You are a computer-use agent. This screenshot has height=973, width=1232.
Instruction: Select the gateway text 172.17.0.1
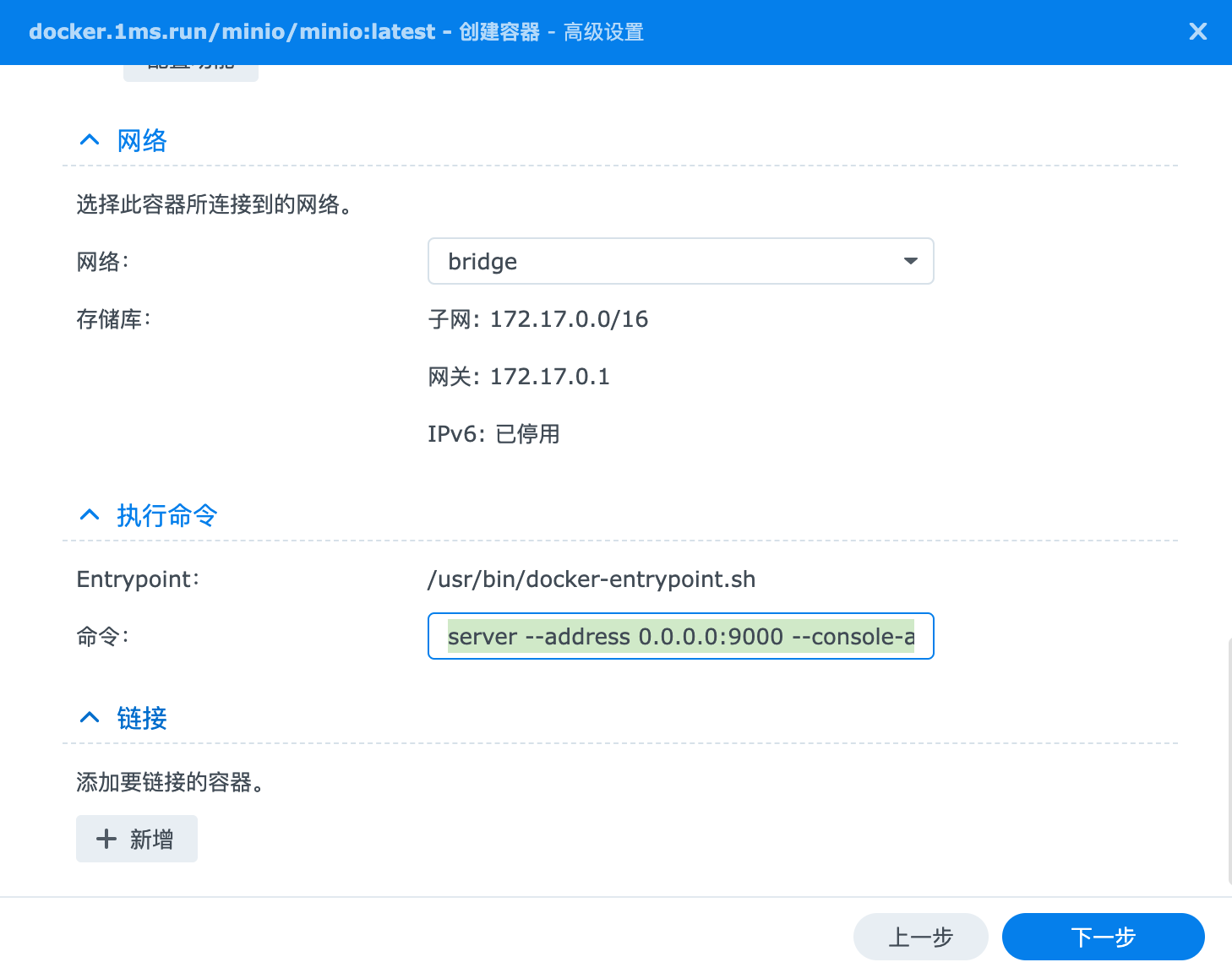pos(550,377)
